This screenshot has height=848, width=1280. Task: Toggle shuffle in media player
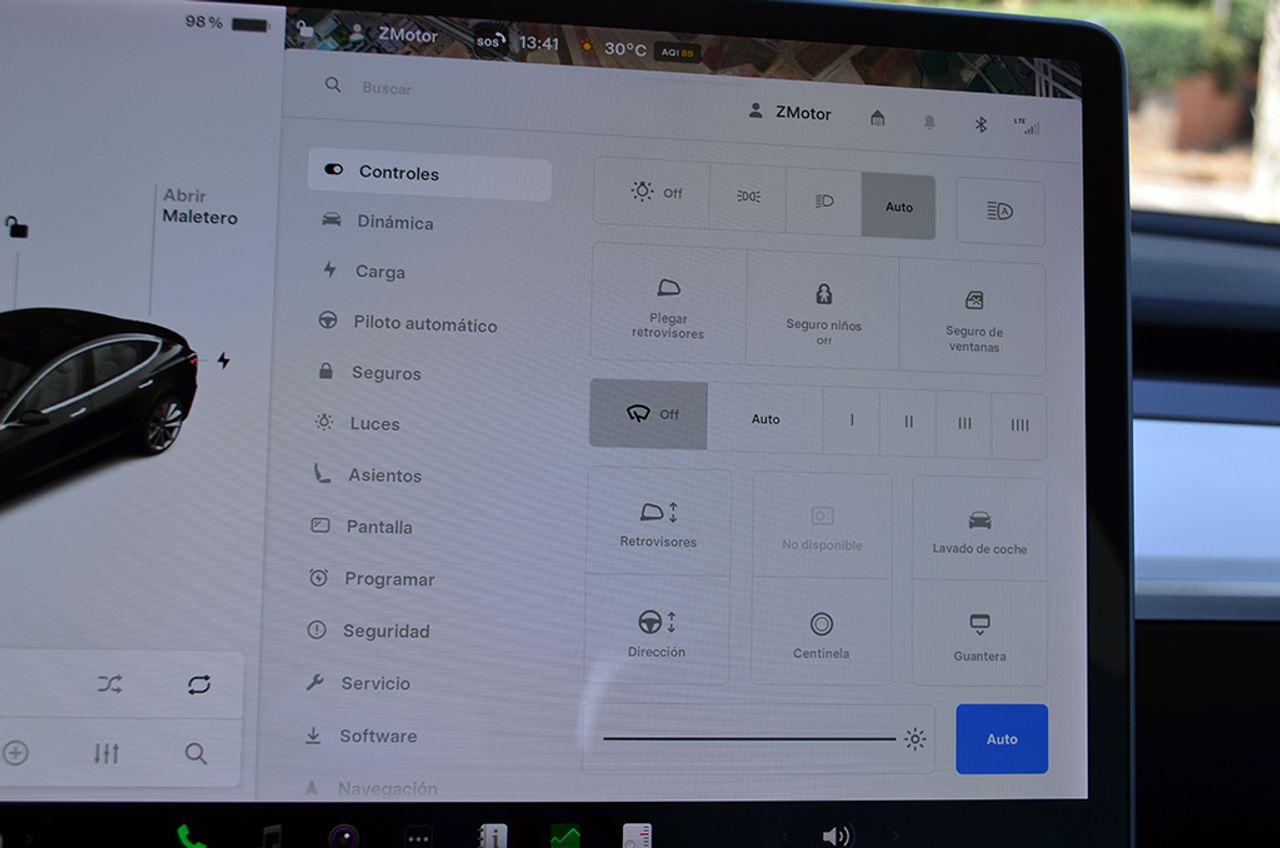click(x=109, y=685)
